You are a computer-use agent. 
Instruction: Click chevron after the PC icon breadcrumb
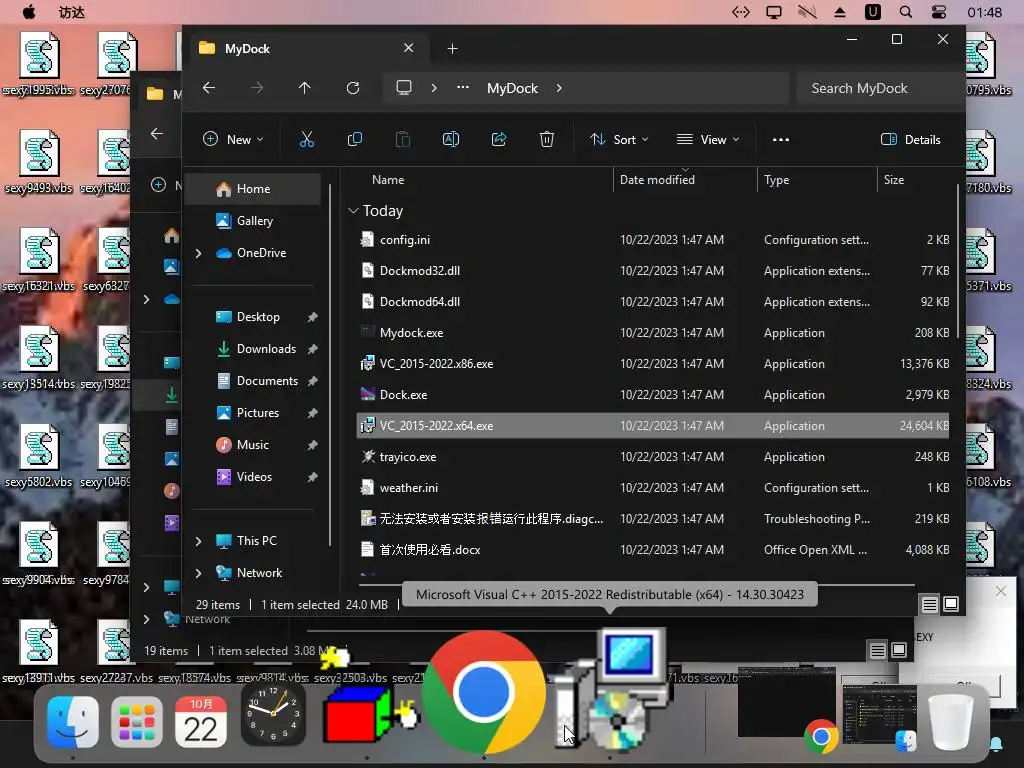point(434,88)
